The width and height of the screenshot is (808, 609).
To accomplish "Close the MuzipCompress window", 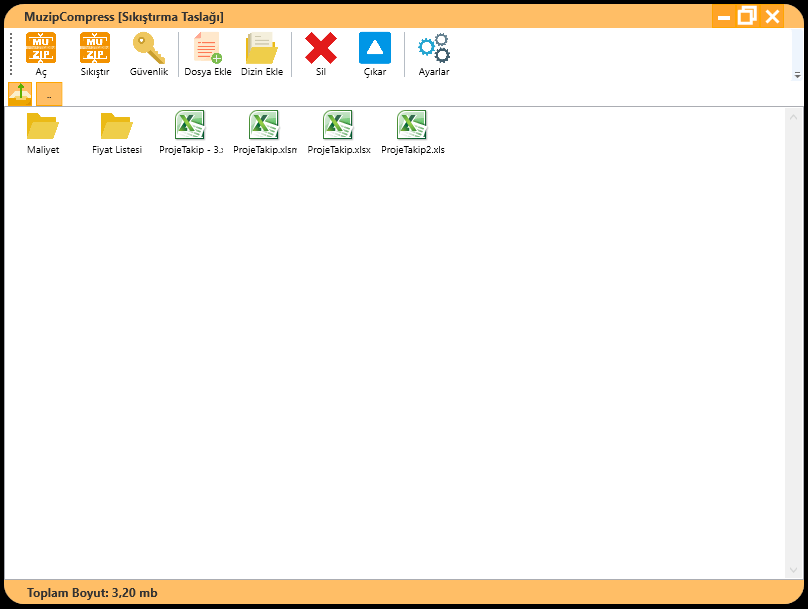I will 772,16.
